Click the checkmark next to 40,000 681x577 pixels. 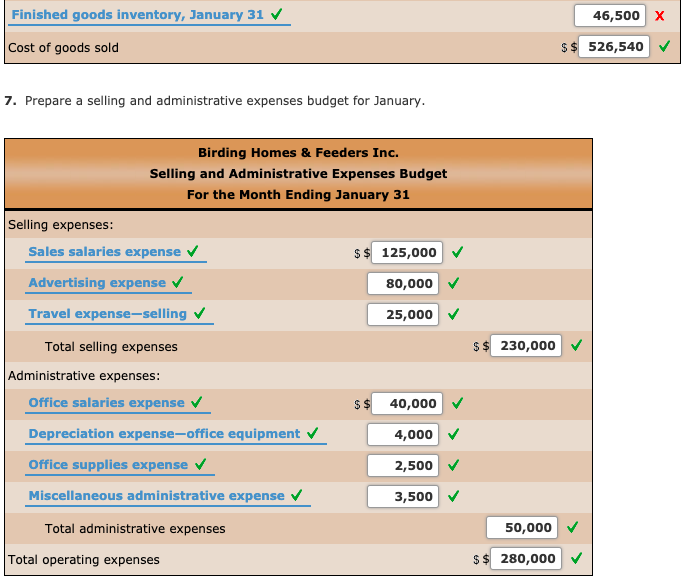pos(457,403)
